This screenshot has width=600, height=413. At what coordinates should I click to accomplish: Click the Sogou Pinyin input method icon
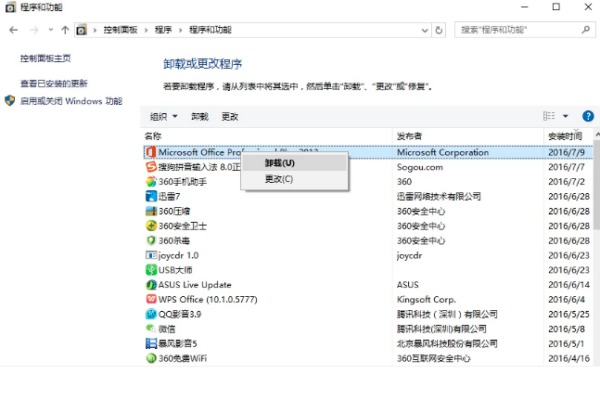click(150, 167)
